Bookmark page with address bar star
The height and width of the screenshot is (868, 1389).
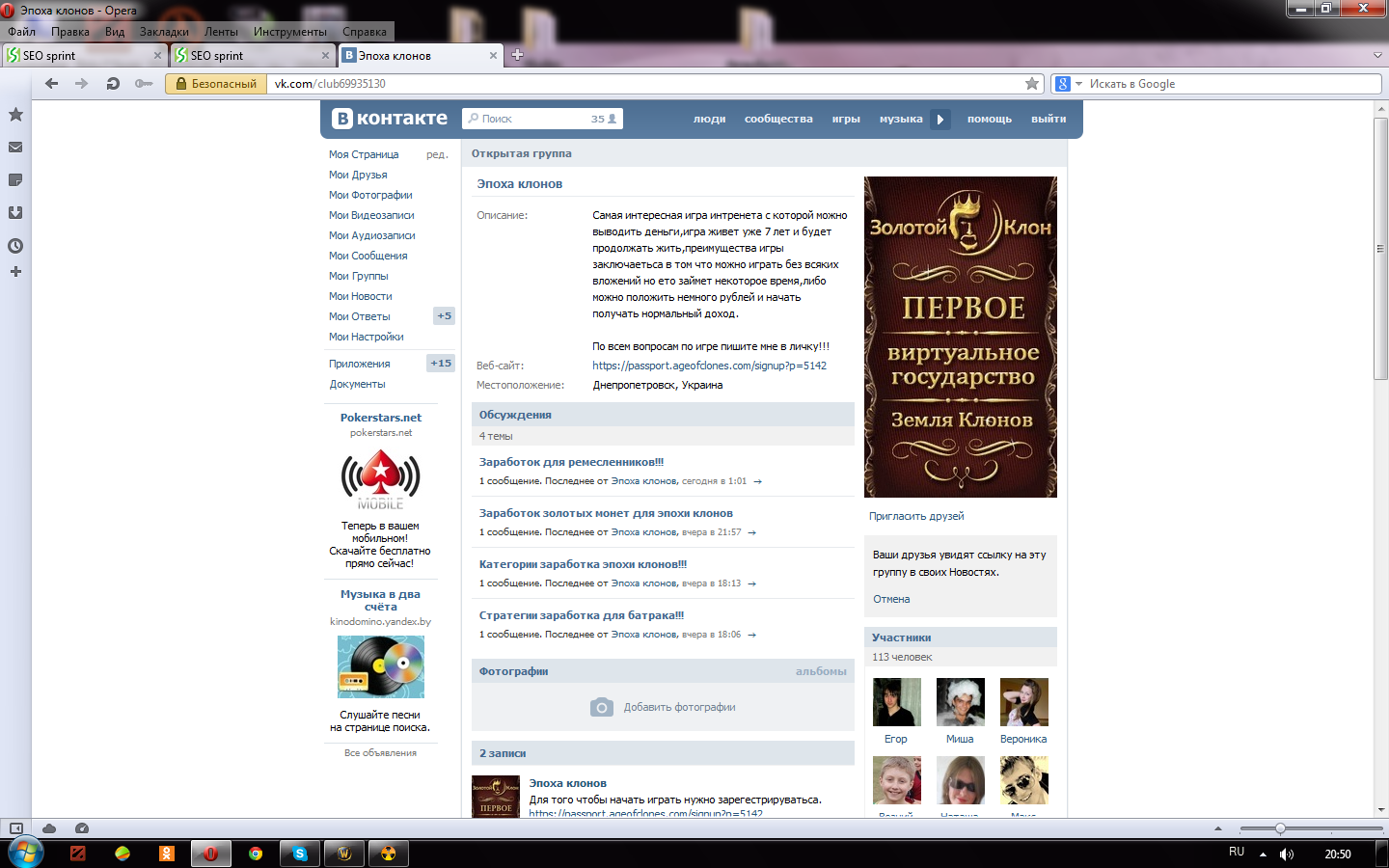[1032, 84]
